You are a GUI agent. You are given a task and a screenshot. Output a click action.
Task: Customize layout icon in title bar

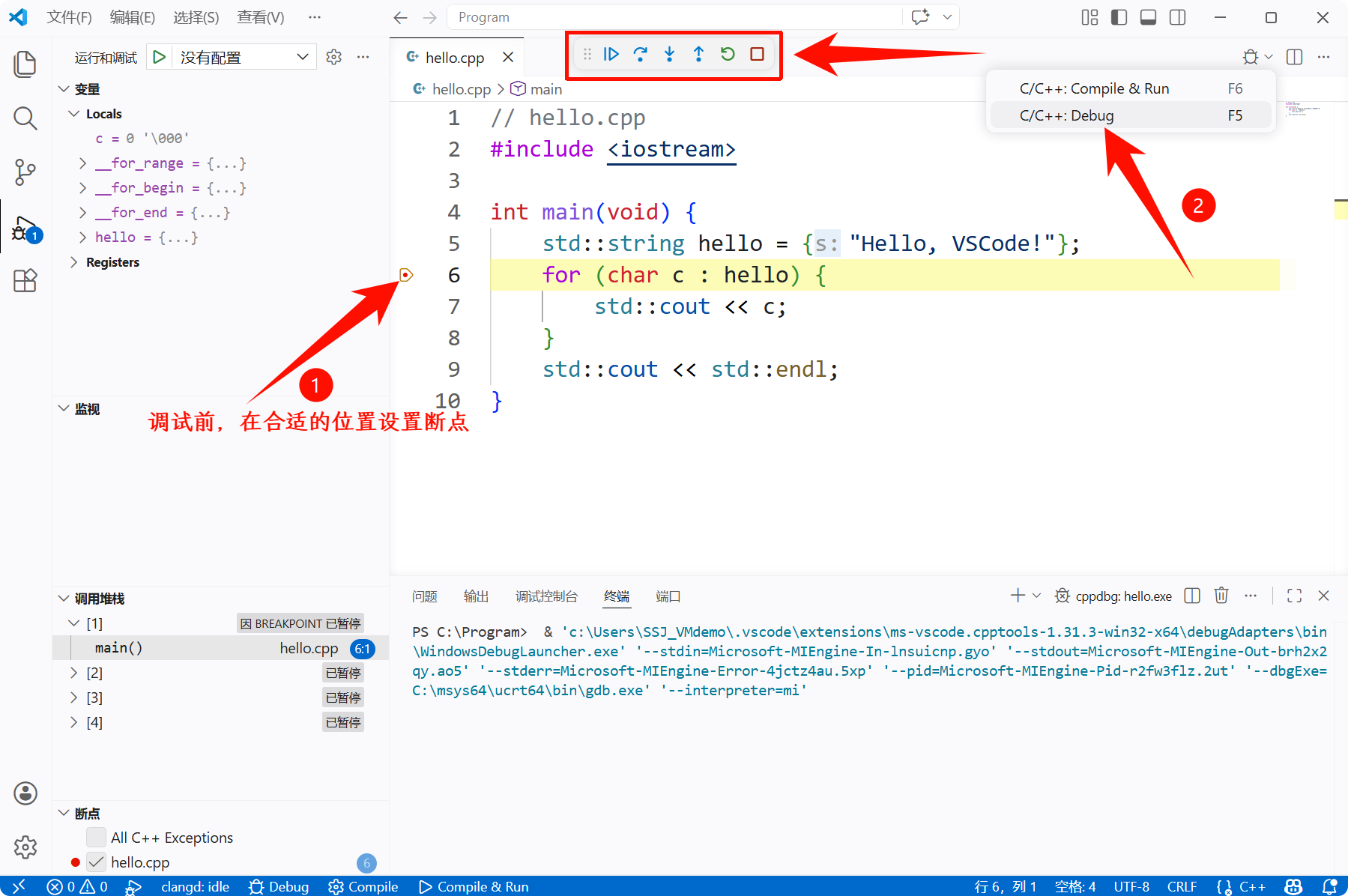pyautogui.click(x=1090, y=17)
